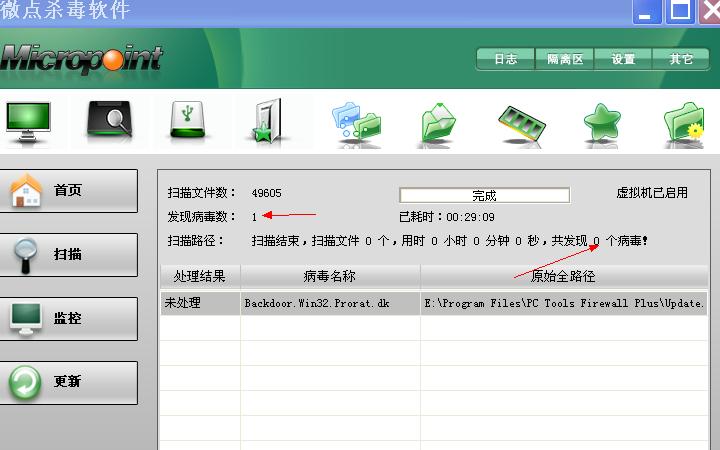The image size is (720, 450).
Task: Sort by 病毒名称 column header
Action: (330, 276)
